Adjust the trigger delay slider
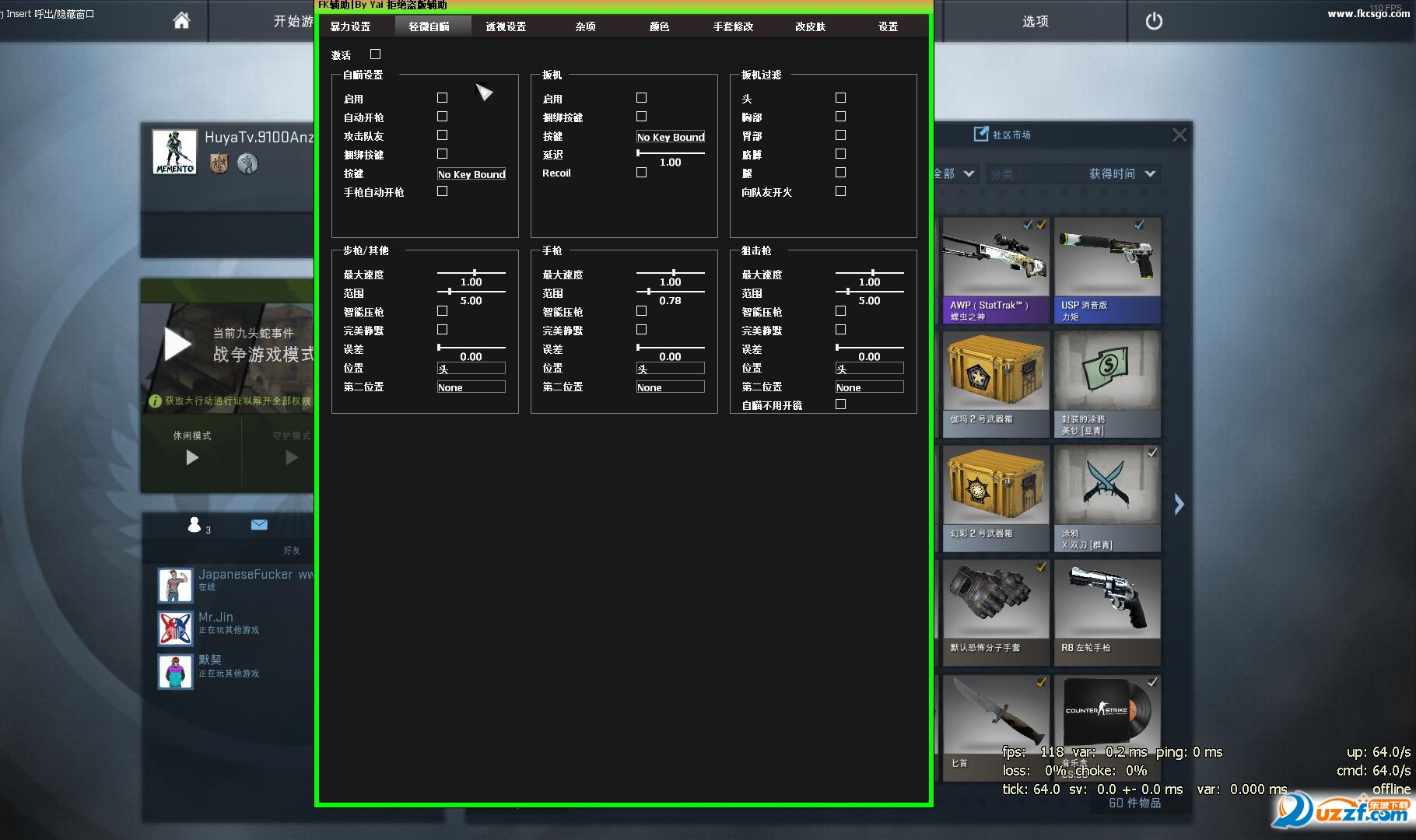Image resolution: width=1416 pixels, height=840 pixels. tap(671, 153)
